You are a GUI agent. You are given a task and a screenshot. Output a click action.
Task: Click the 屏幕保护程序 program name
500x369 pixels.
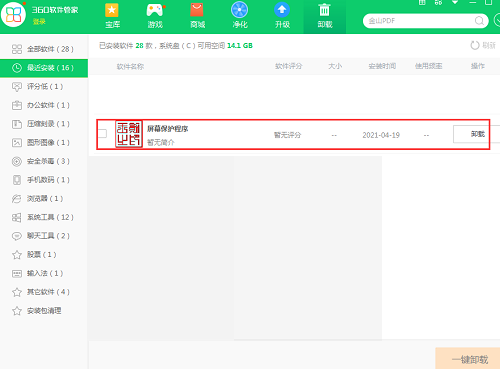click(x=168, y=129)
